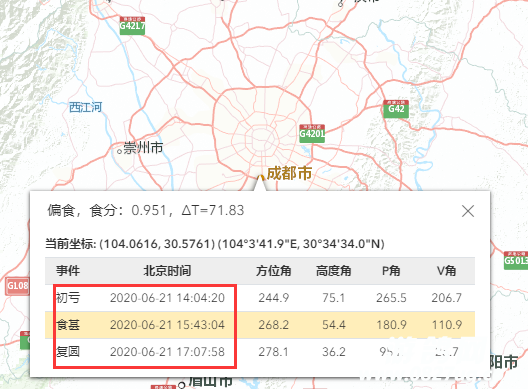Click the 崇州市 city marker circle

[119, 151]
